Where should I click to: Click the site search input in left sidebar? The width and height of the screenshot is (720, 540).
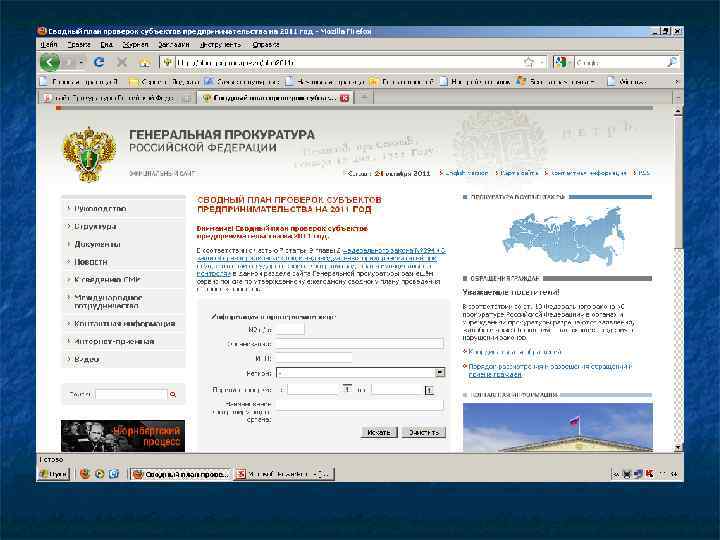pos(131,394)
